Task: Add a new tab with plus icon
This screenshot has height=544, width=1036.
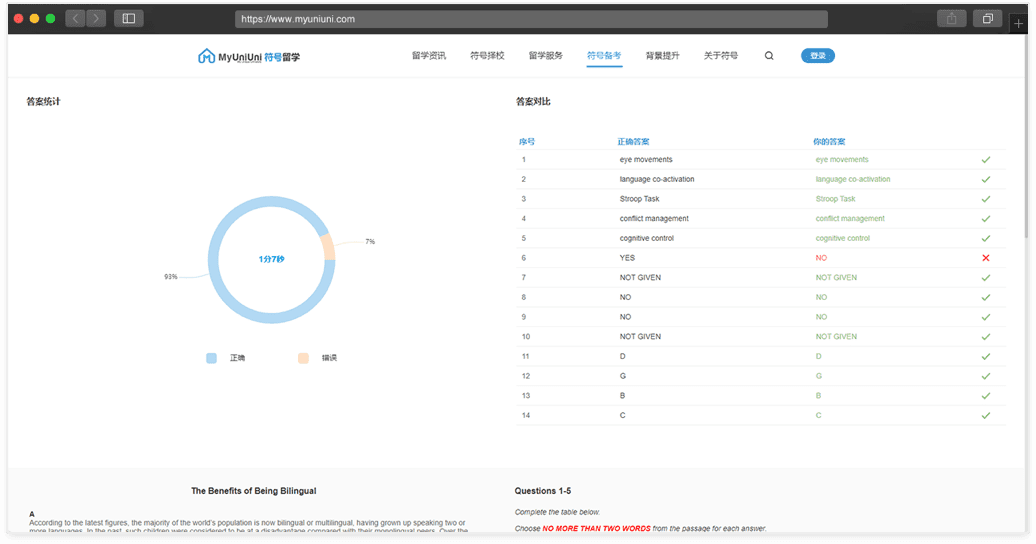Action: [x=1019, y=22]
